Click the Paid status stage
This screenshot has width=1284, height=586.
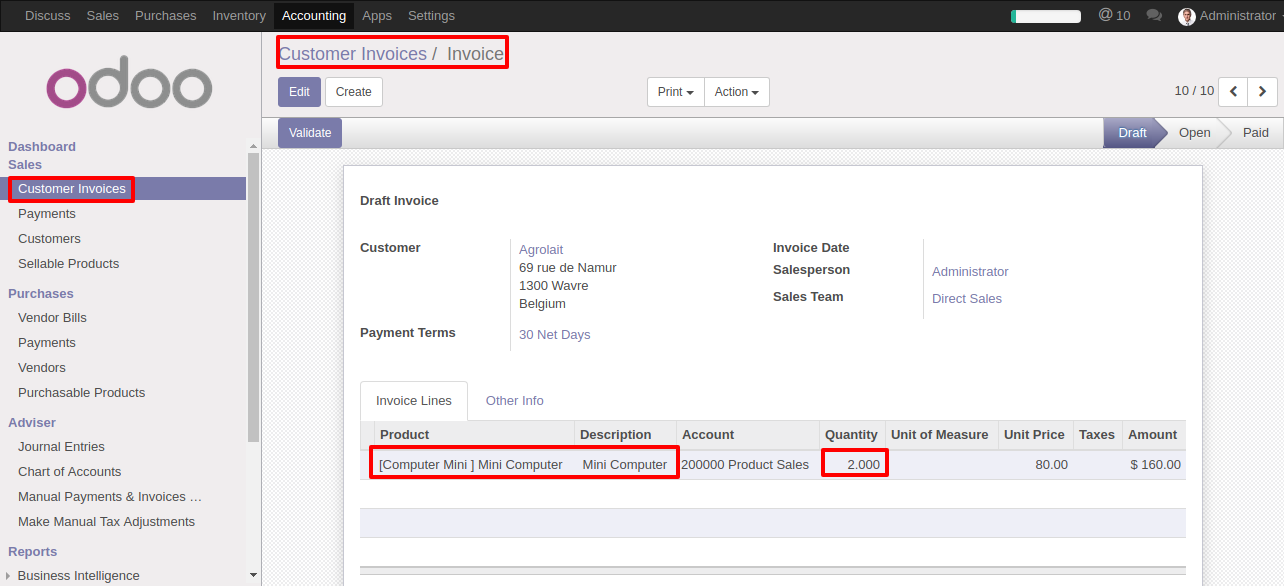point(1256,133)
